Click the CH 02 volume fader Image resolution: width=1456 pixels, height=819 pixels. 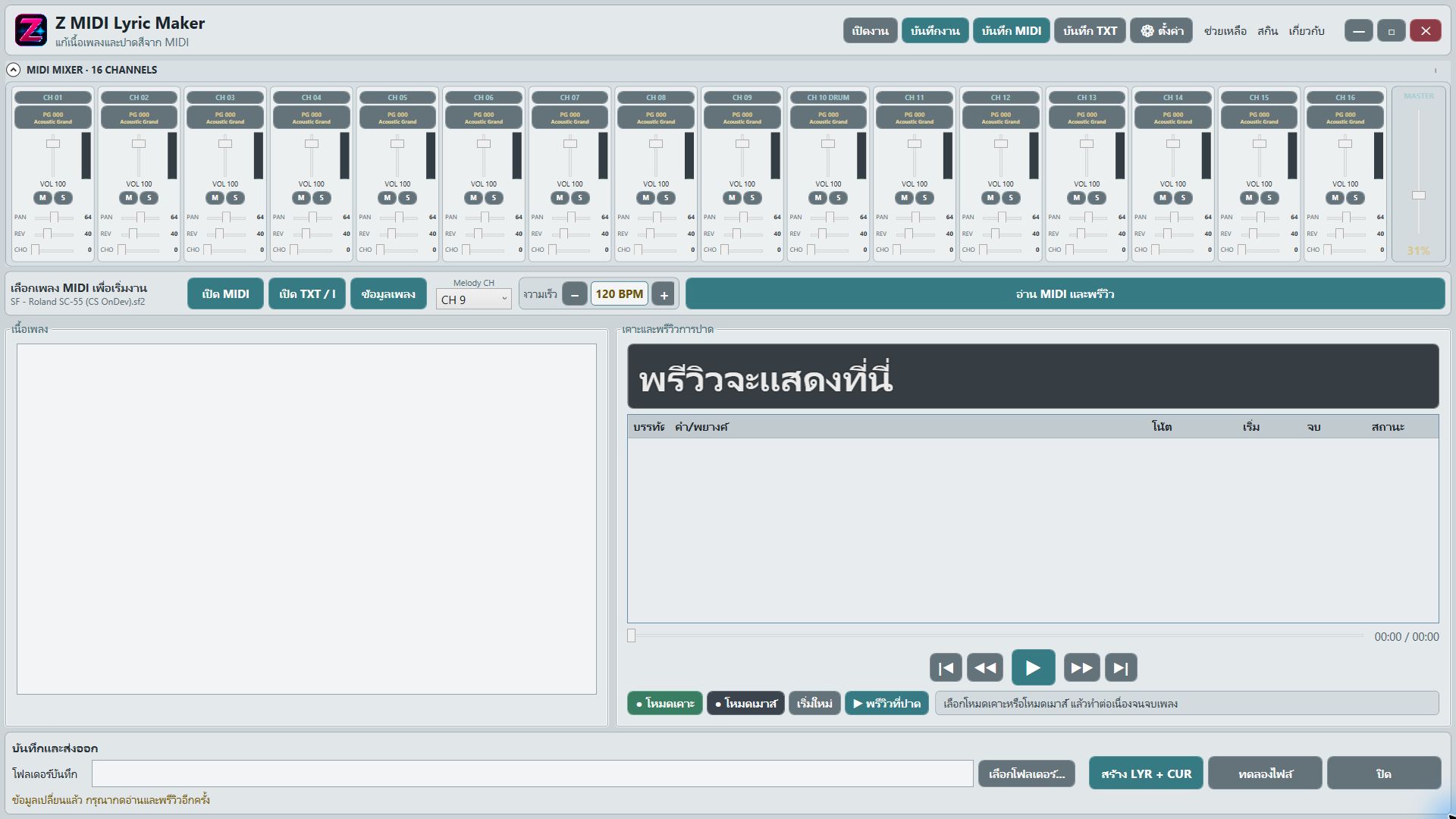139,143
